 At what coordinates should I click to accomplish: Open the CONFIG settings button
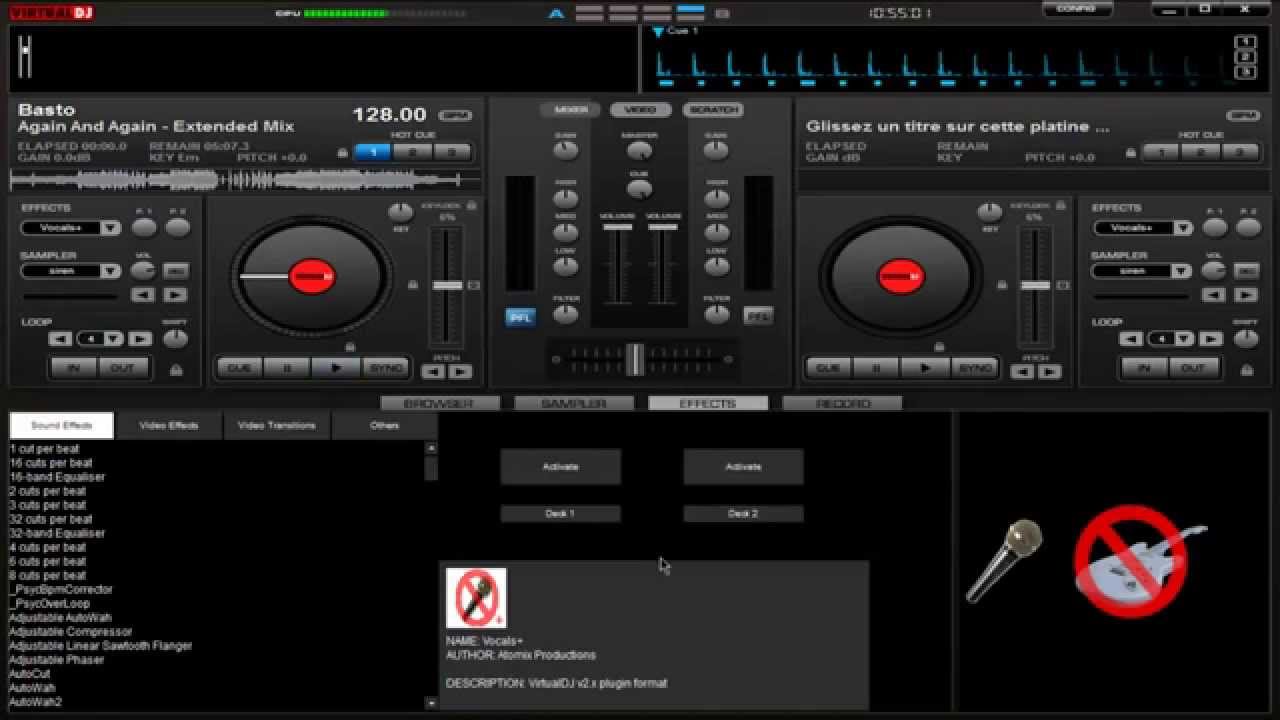(1077, 9)
